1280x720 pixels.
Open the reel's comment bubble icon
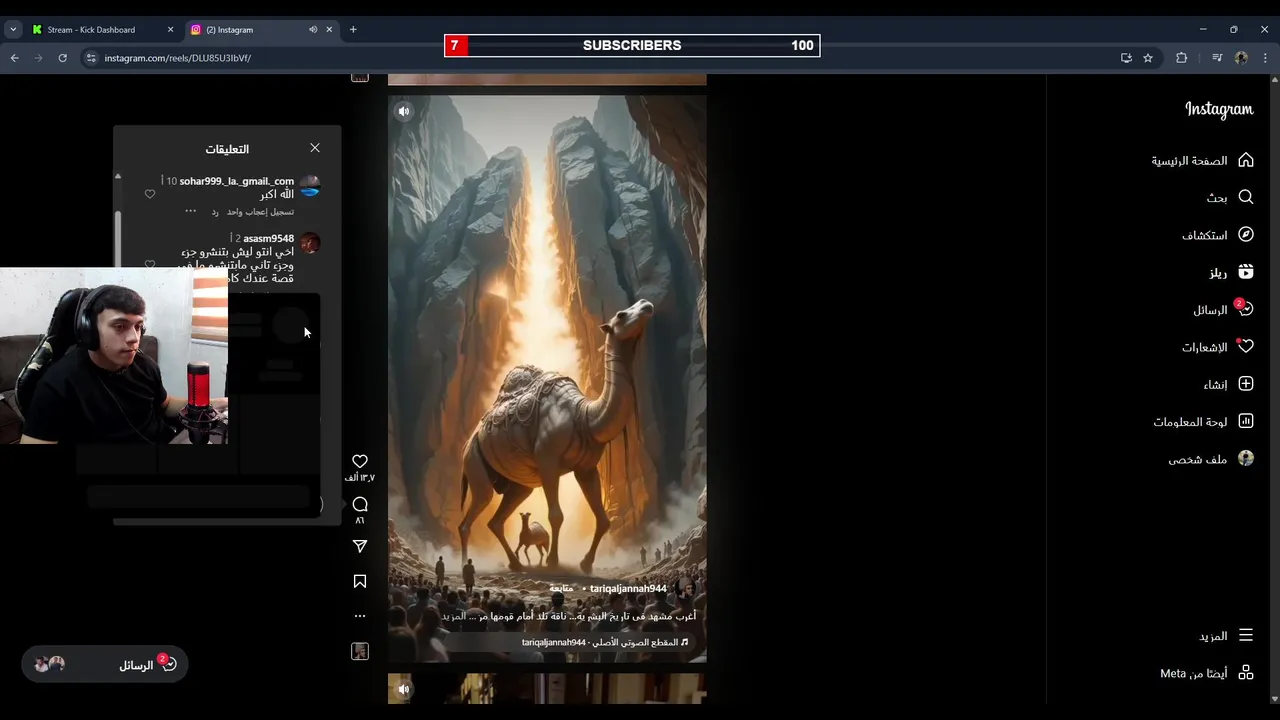(360, 504)
